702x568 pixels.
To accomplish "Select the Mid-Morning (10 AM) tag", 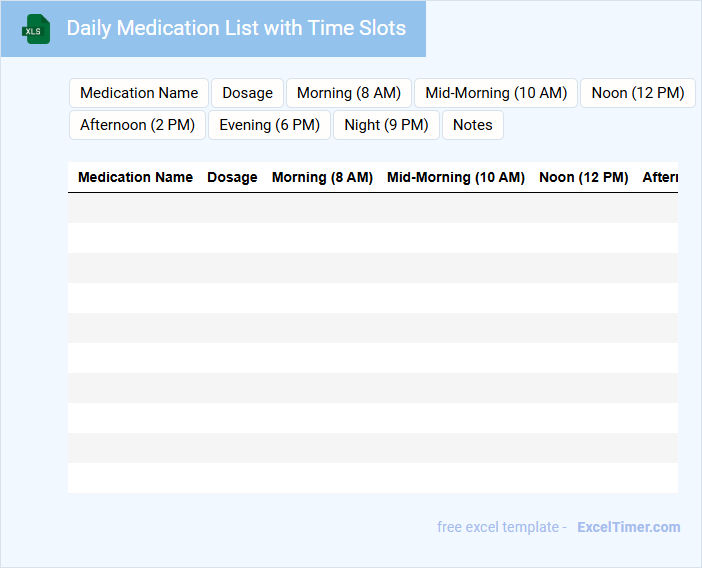I will tap(496, 93).
